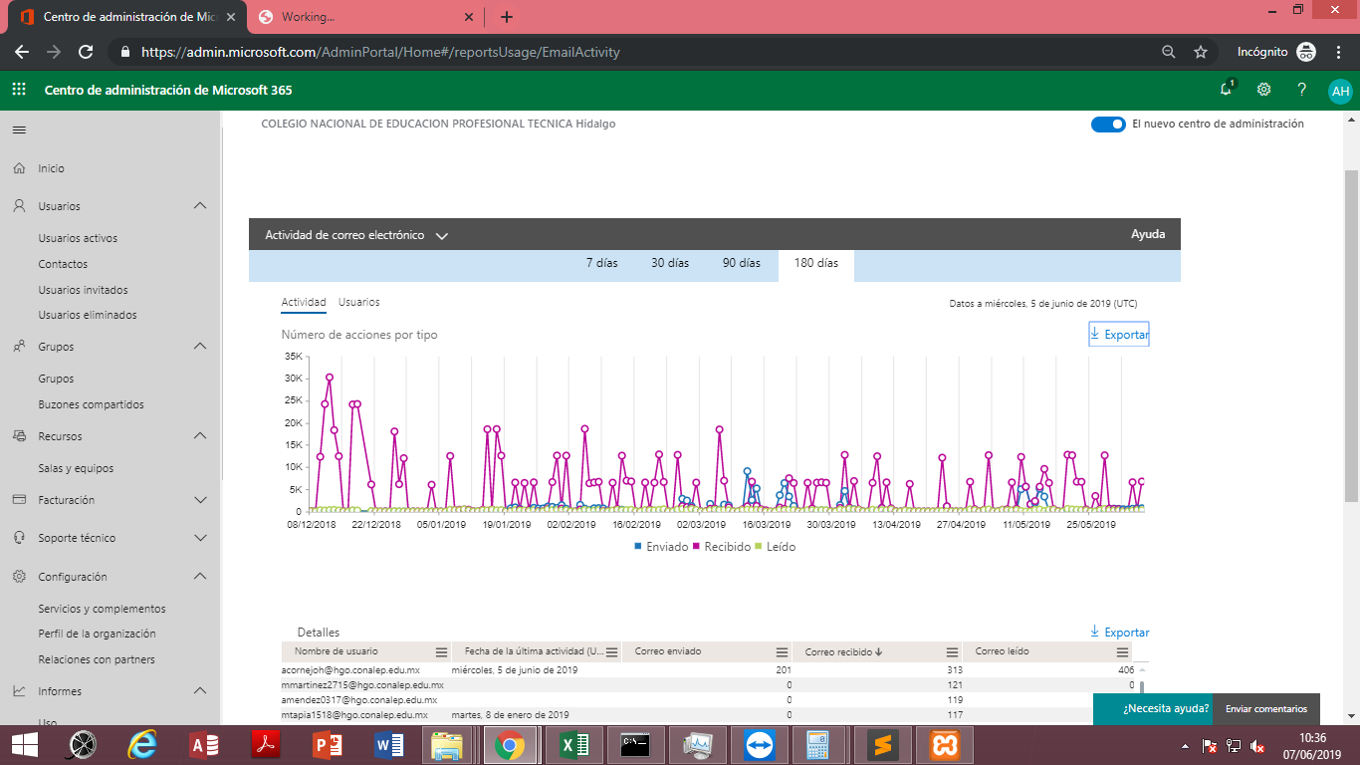Select the 90 días period tab

click(x=741, y=263)
